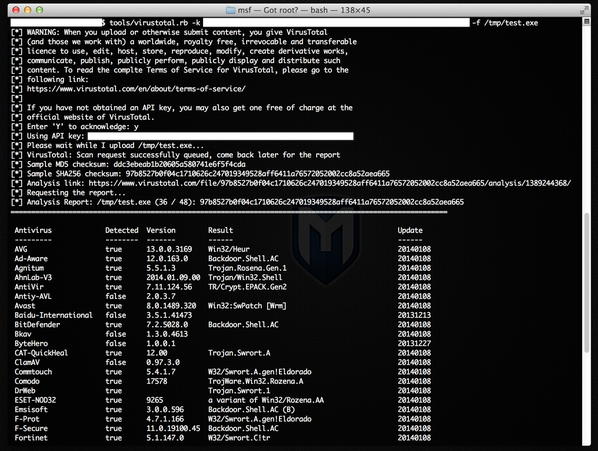Click the 'Emsisoft' antivirus name
The image size is (598, 451).
pyautogui.click(x=31, y=409)
